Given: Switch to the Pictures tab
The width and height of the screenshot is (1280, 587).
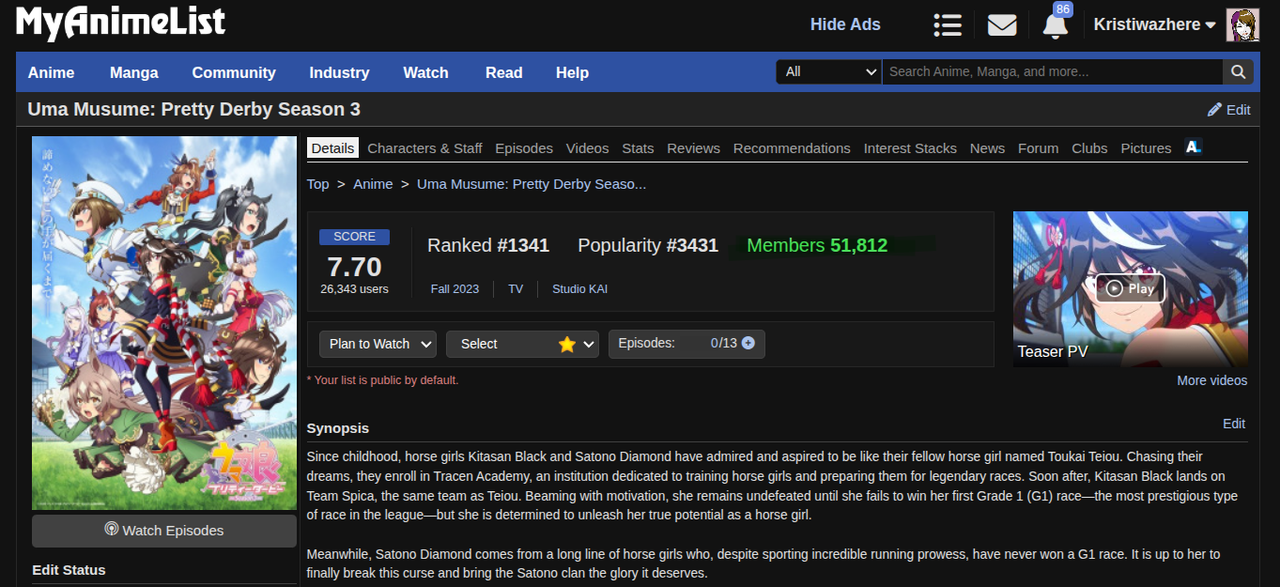Looking at the screenshot, I should point(1146,148).
